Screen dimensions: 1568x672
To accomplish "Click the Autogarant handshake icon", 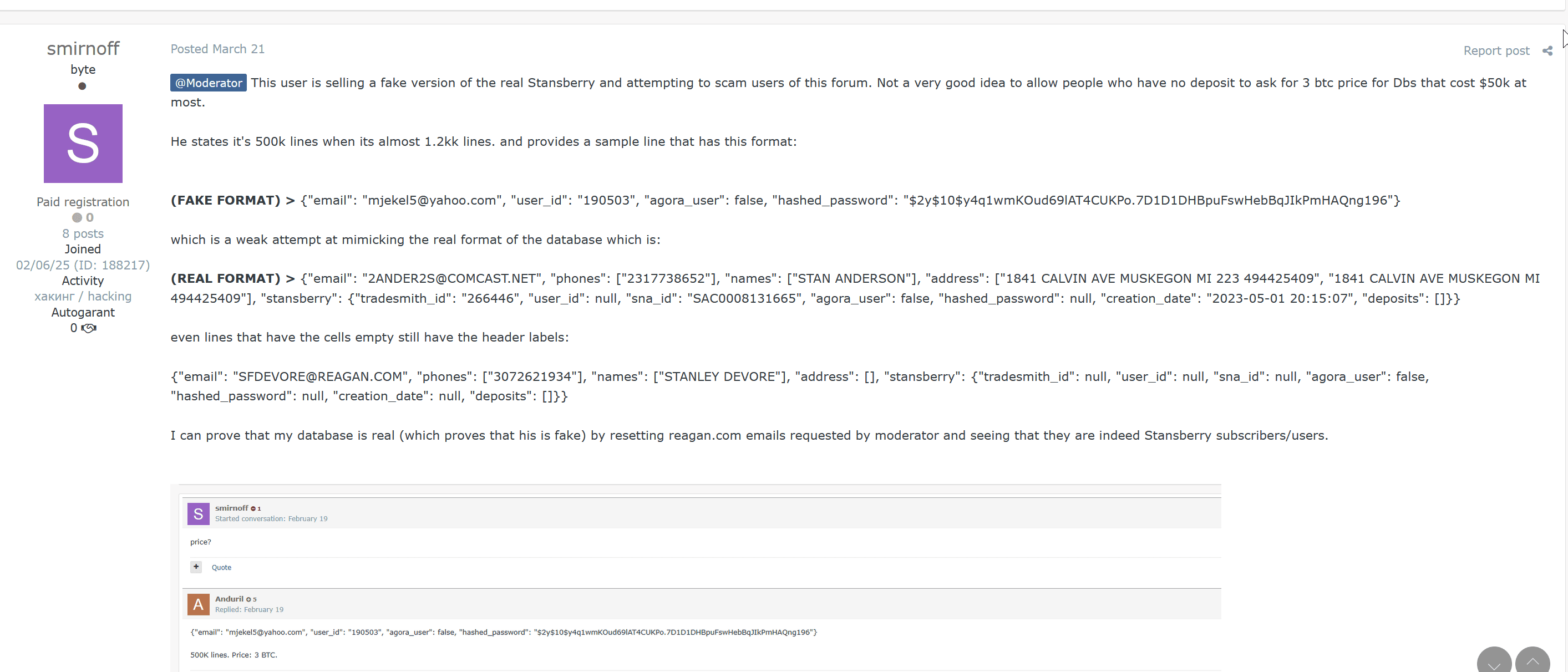I will (89, 329).
